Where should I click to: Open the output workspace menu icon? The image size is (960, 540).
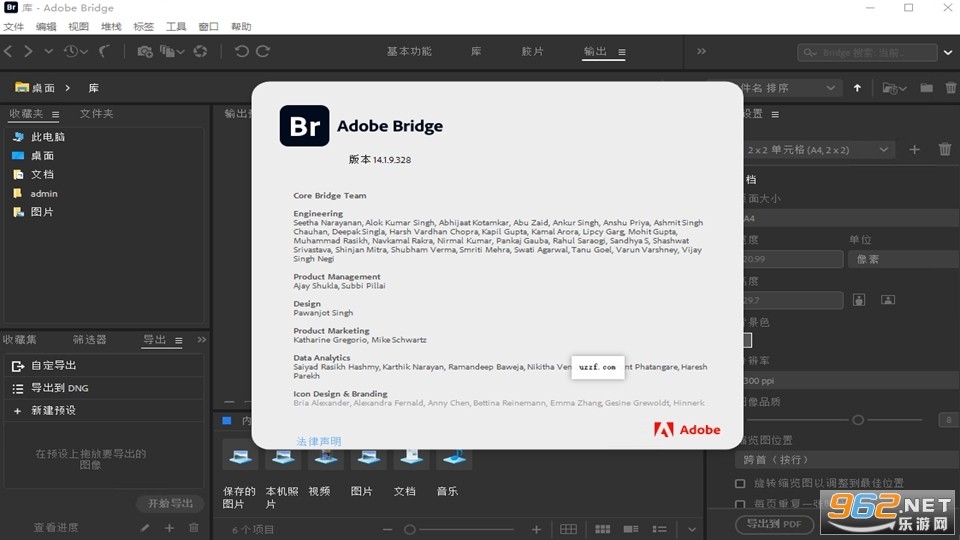click(x=622, y=52)
